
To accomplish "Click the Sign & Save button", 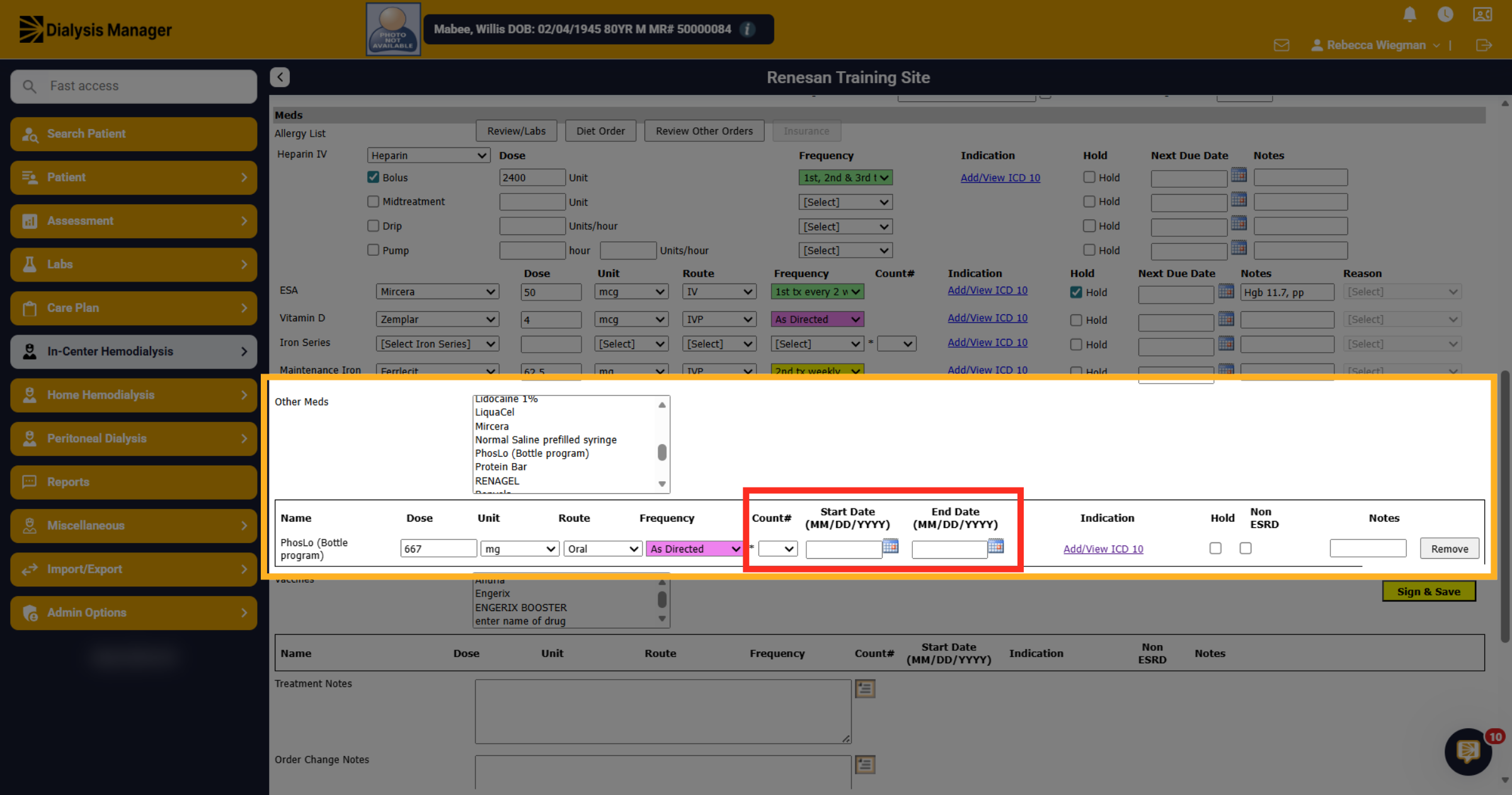I will (x=1429, y=592).
